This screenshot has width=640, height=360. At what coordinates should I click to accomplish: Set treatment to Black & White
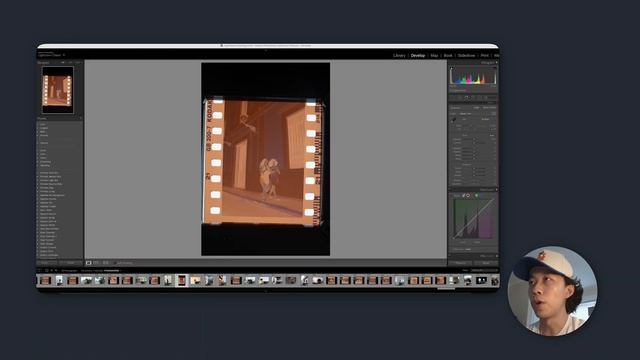(x=489, y=108)
